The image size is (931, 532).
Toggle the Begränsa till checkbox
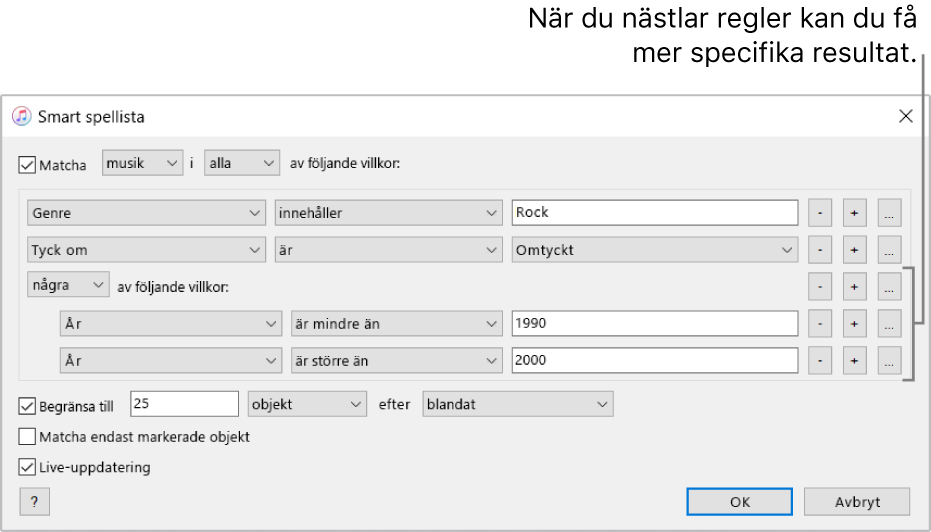point(27,406)
